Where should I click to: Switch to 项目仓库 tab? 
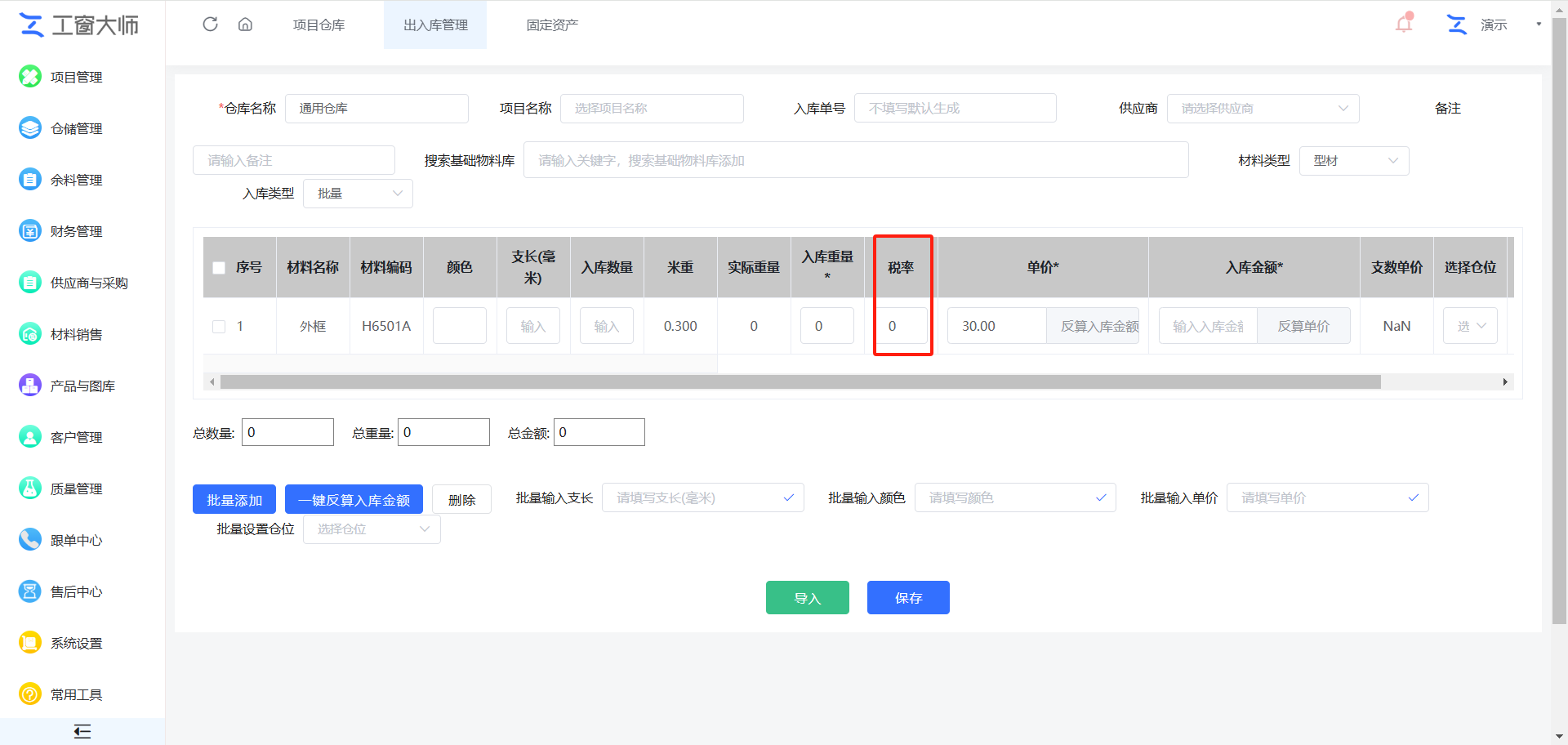[x=318, y=25]
